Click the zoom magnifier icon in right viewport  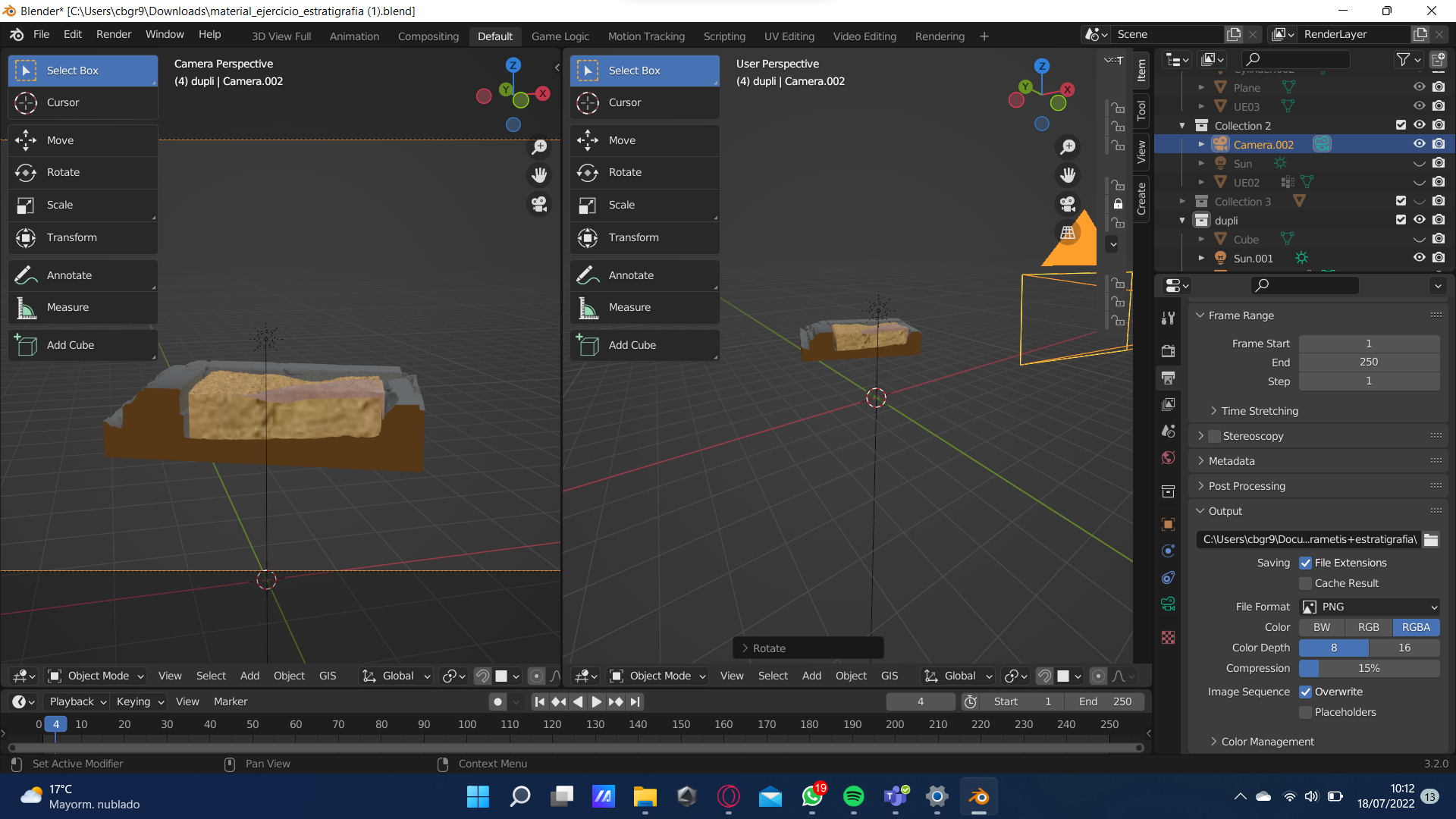tap(1068, 146)
